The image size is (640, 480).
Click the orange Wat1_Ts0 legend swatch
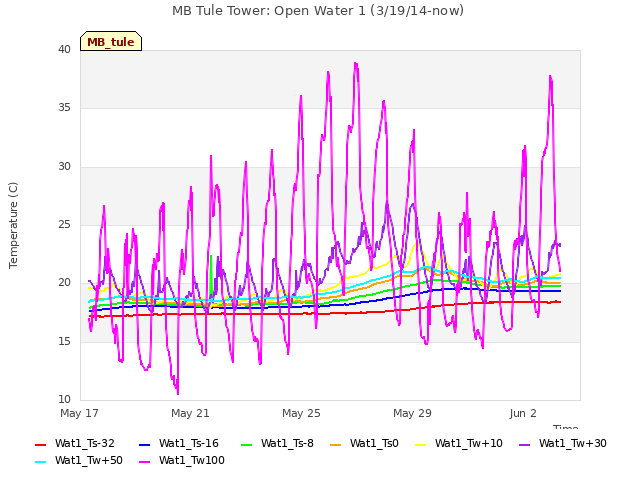(336, 444)
